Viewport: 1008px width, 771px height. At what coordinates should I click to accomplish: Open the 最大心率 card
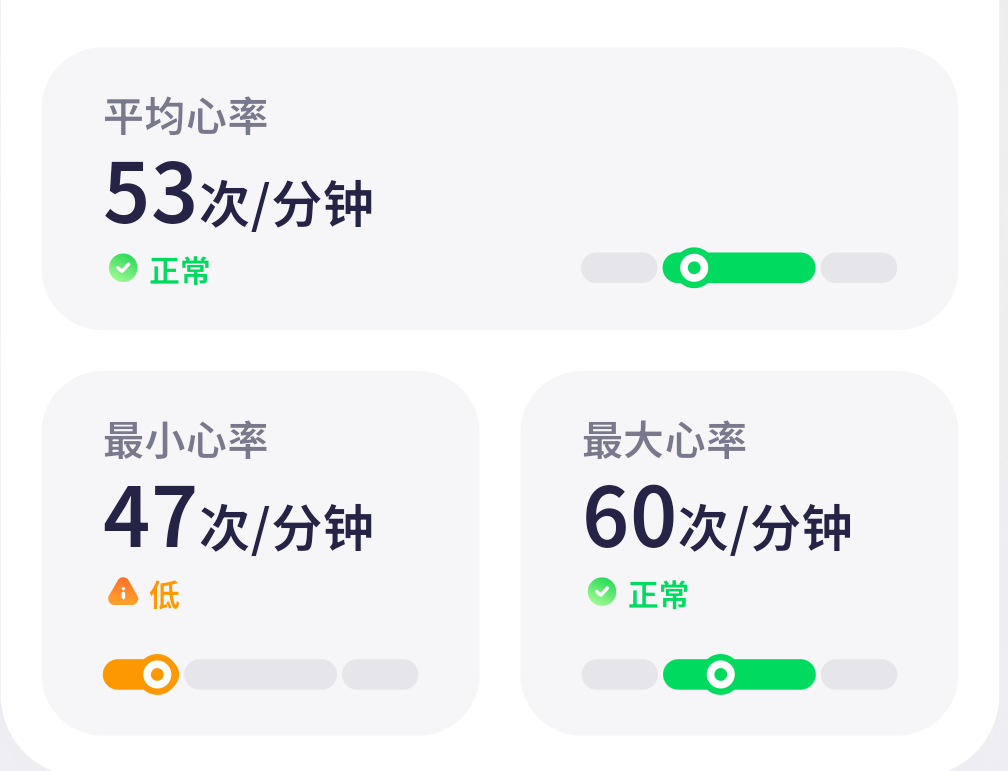coord(739,553)
